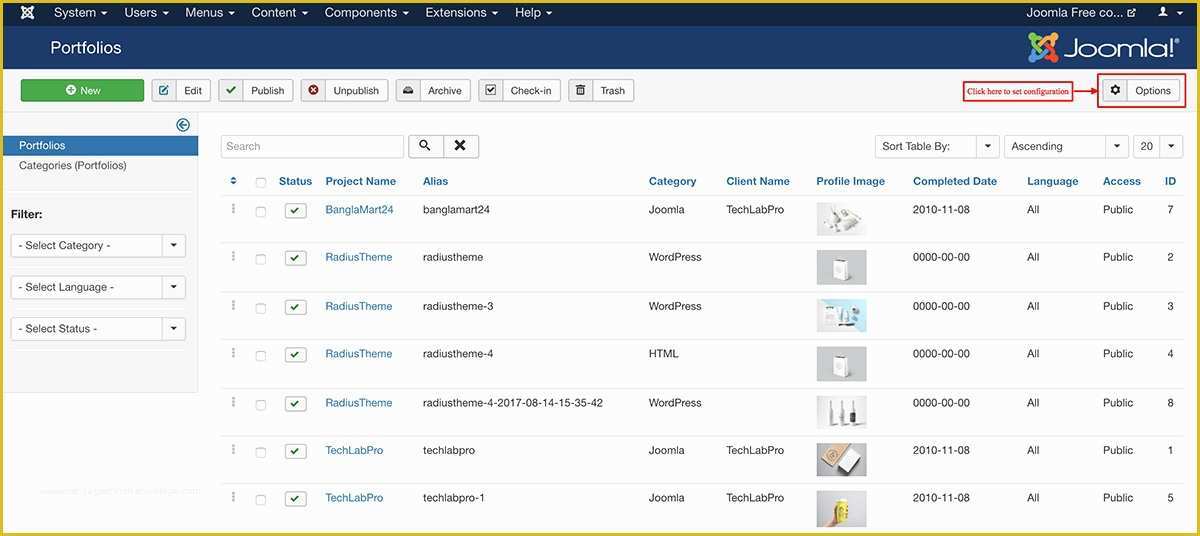Open the System menu
The width and height of the screenshot is (1200, 536).
pyautogui.click(x=80, y=13)
